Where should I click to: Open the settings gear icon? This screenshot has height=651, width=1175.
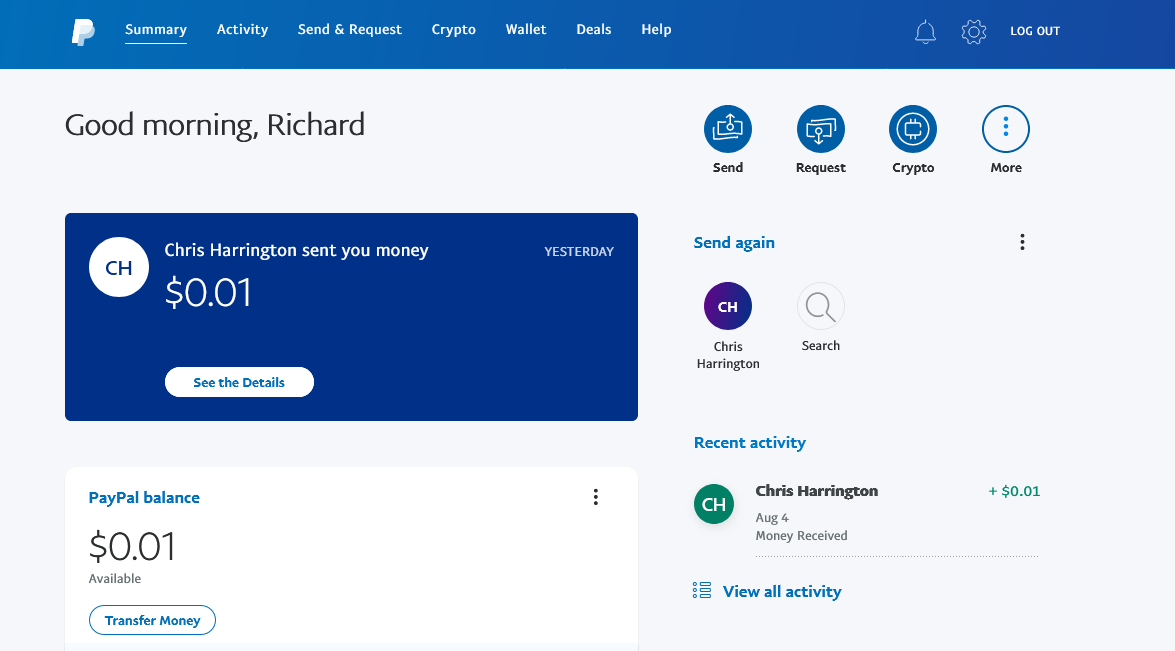tap(973, 31)
